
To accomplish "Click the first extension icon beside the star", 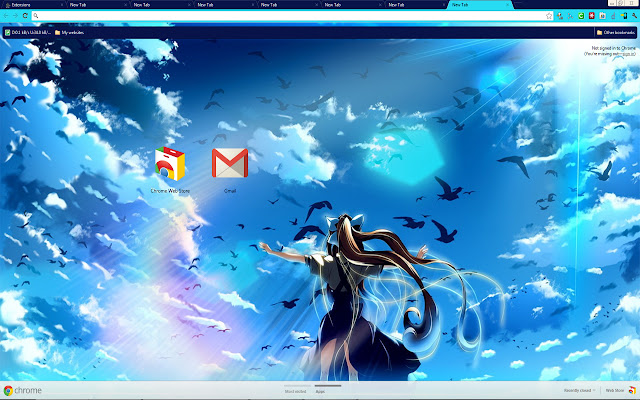I will pyautogui.click(x=560, y=16).
